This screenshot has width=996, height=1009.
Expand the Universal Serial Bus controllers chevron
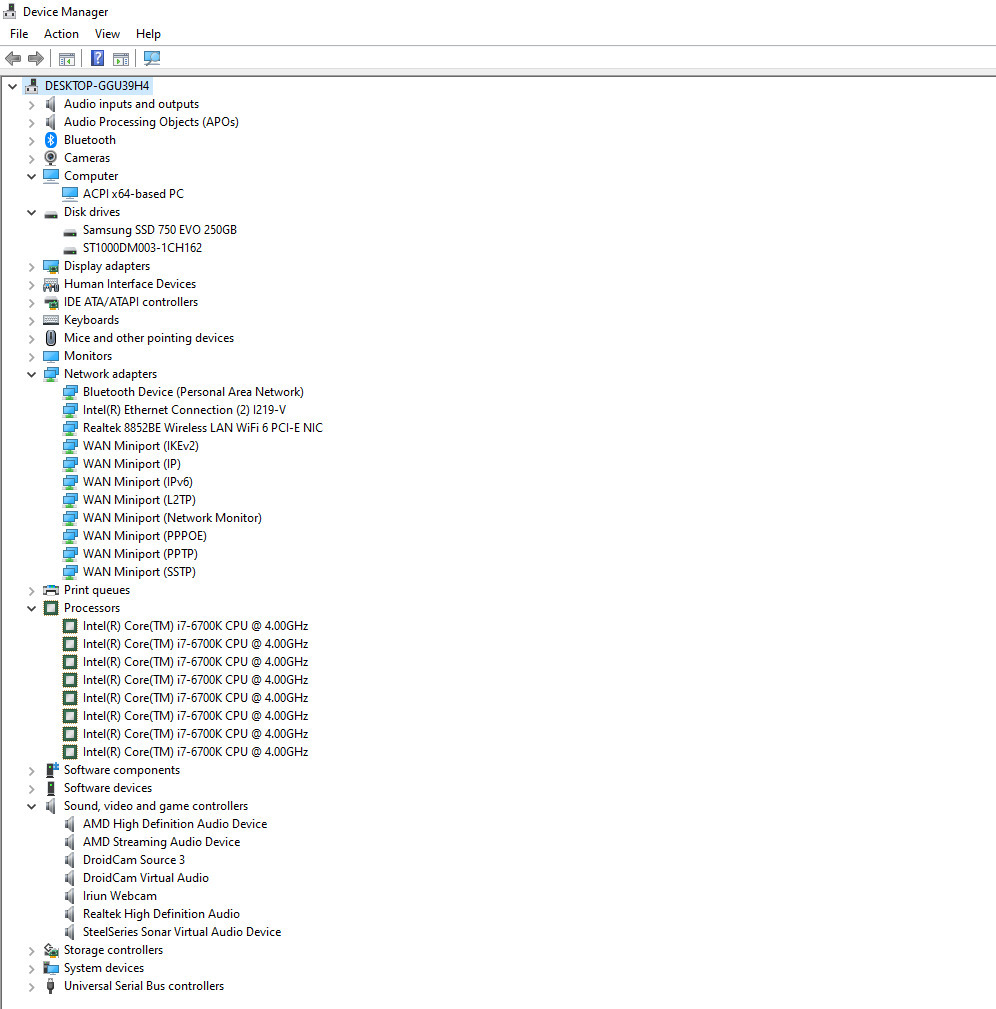pyautogui.click(x=32, y=987)
